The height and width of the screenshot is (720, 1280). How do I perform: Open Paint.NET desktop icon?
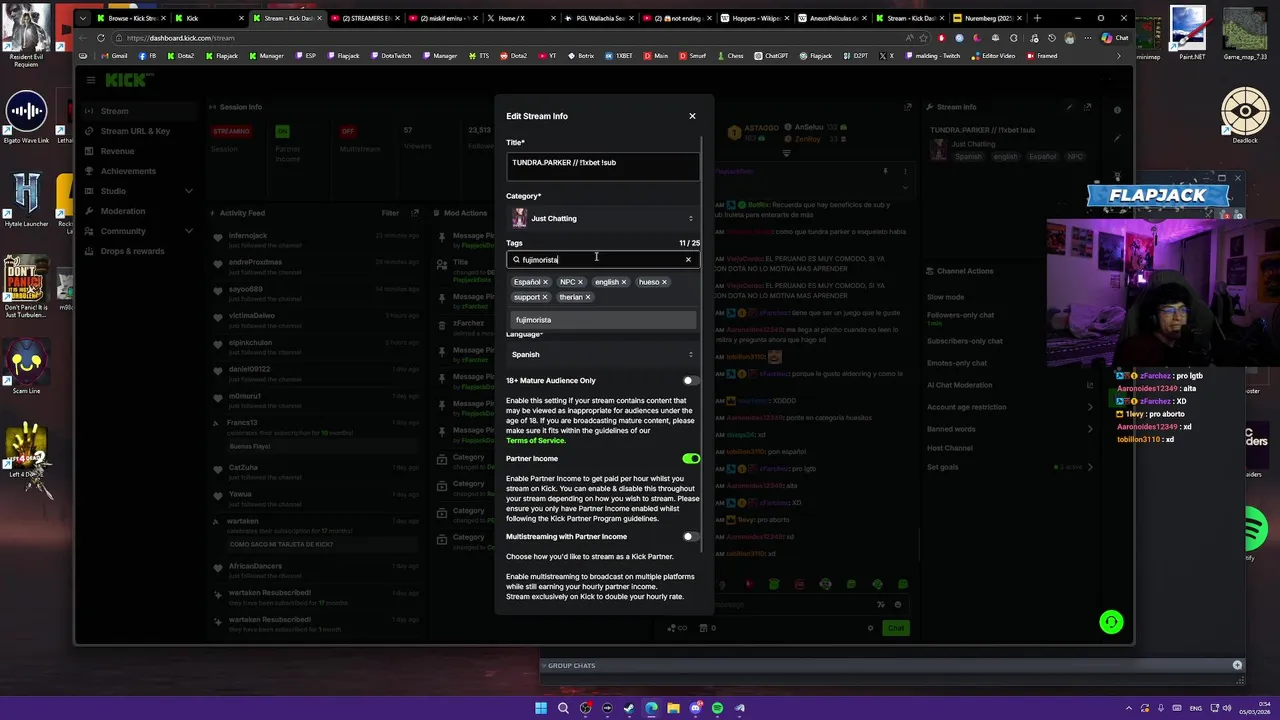1188,33
